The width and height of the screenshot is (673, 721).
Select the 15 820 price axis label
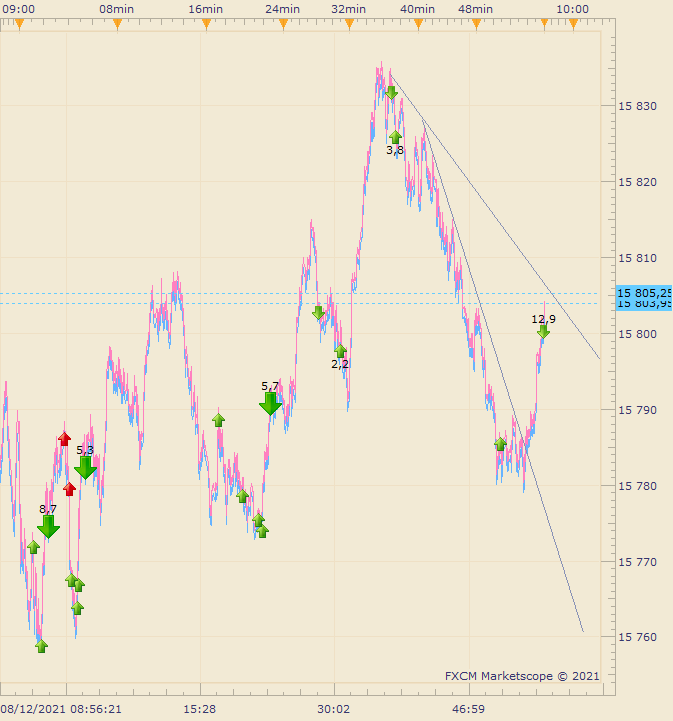point(637,182)
